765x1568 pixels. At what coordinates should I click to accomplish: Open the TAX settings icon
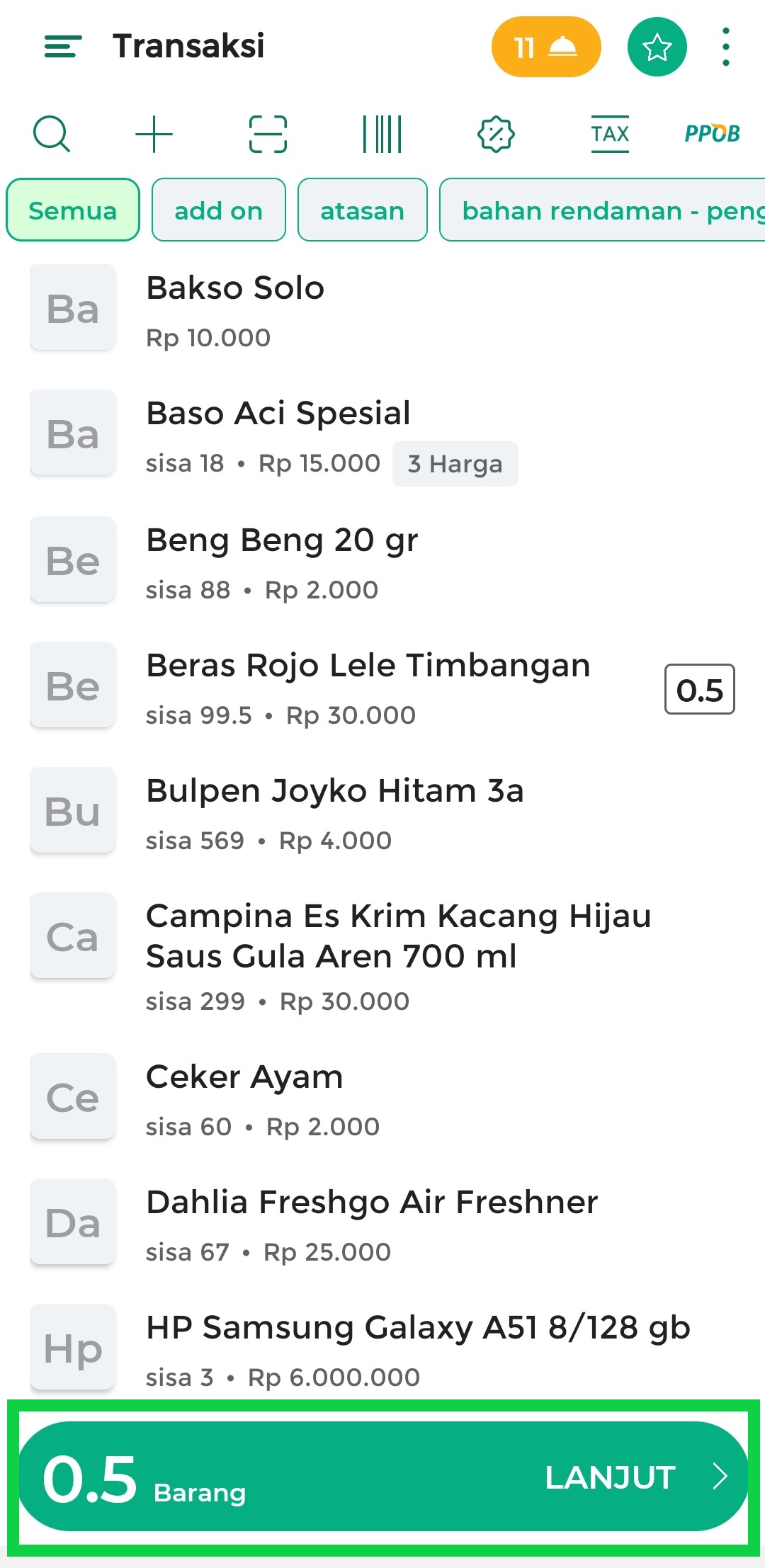[x=610, y=134]
